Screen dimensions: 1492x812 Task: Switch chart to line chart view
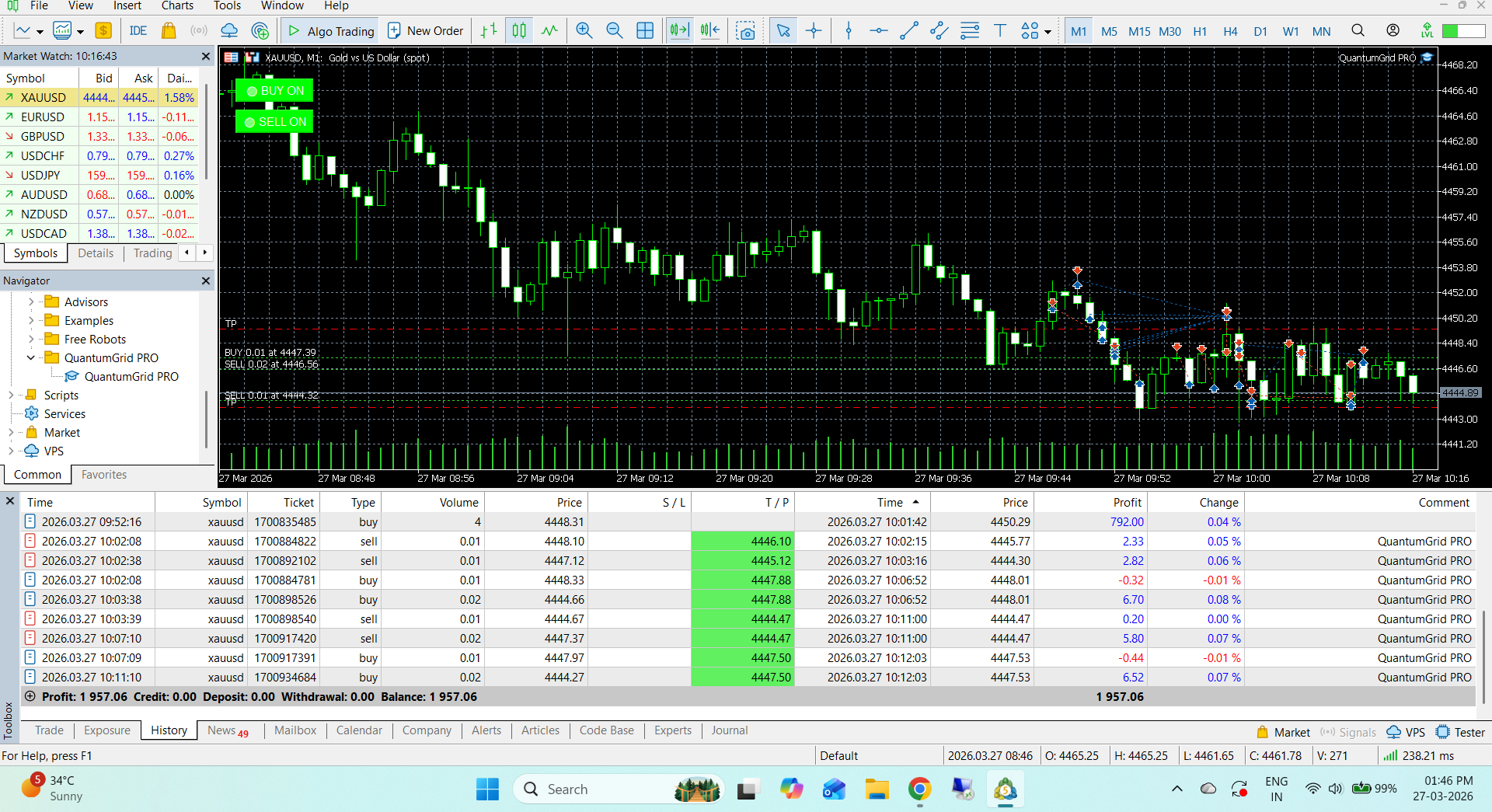pos(549,31)
